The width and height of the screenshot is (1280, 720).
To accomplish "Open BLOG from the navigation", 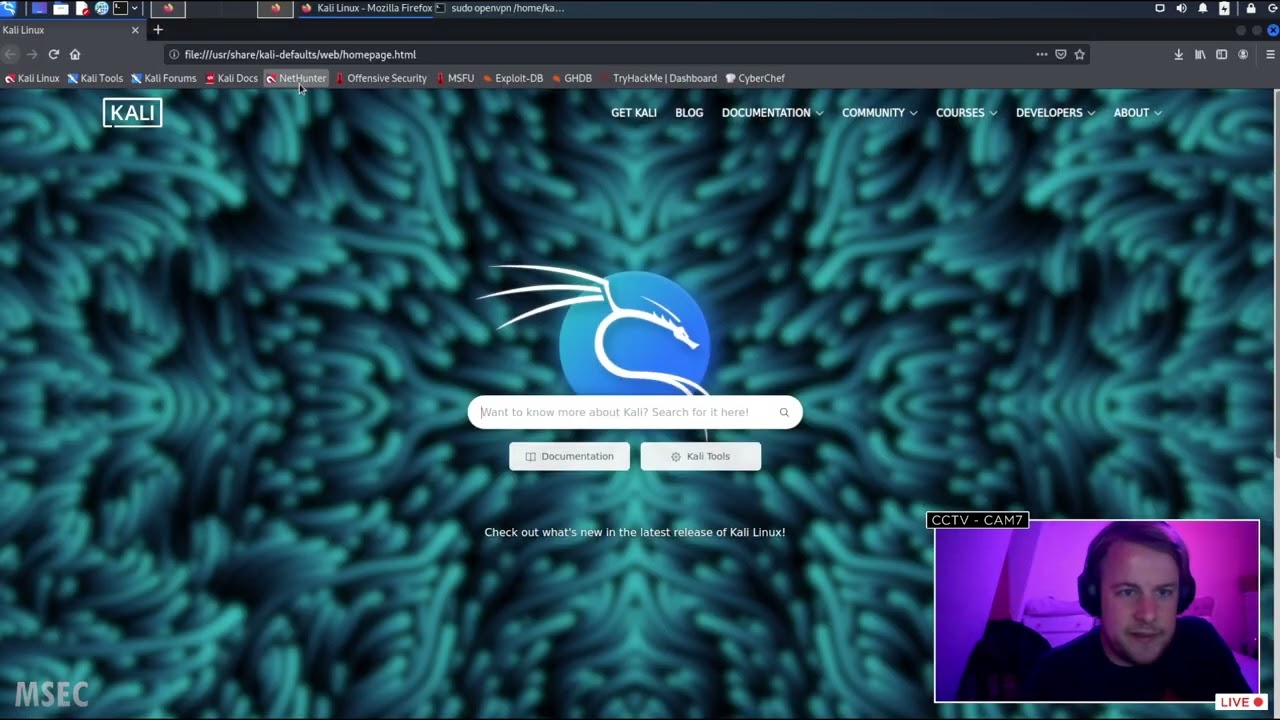I will click(x=689, y=113).
